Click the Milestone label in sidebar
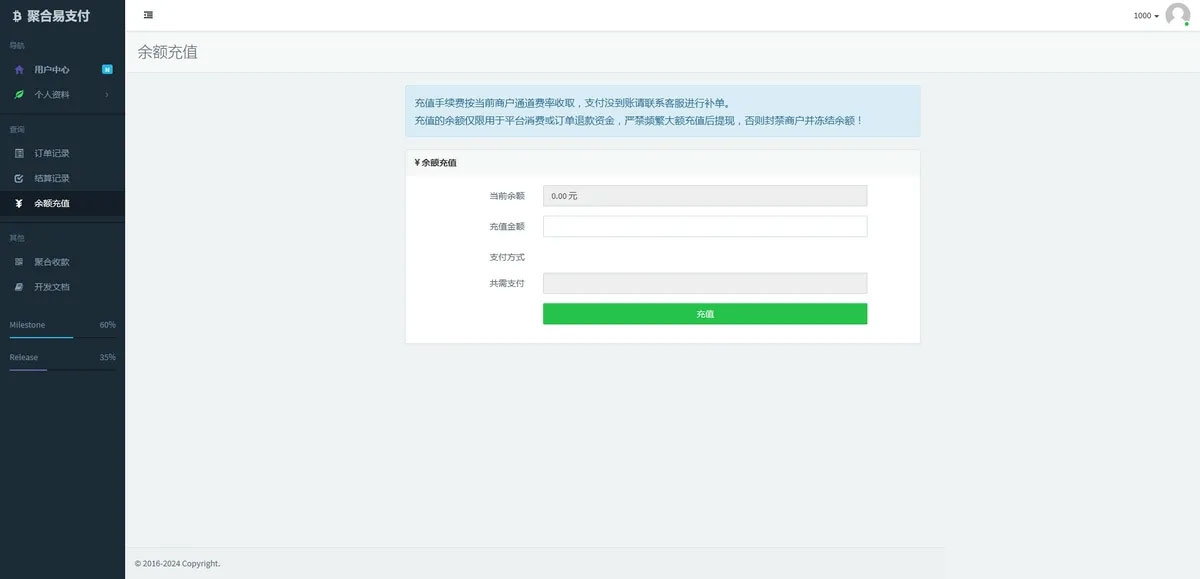This screenshot has height=579, width=1200. (27, 325)
